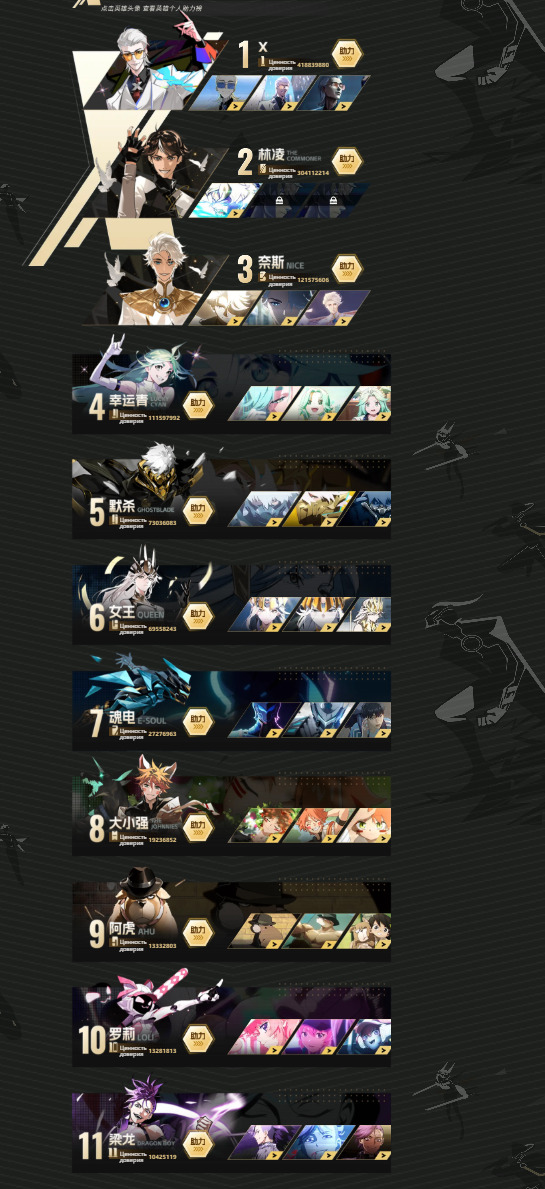Image resolution: width=545 pixels, height=1189 pixels.
Task: Open the rank 7 魂电 character banner
Action: point(231,711)
